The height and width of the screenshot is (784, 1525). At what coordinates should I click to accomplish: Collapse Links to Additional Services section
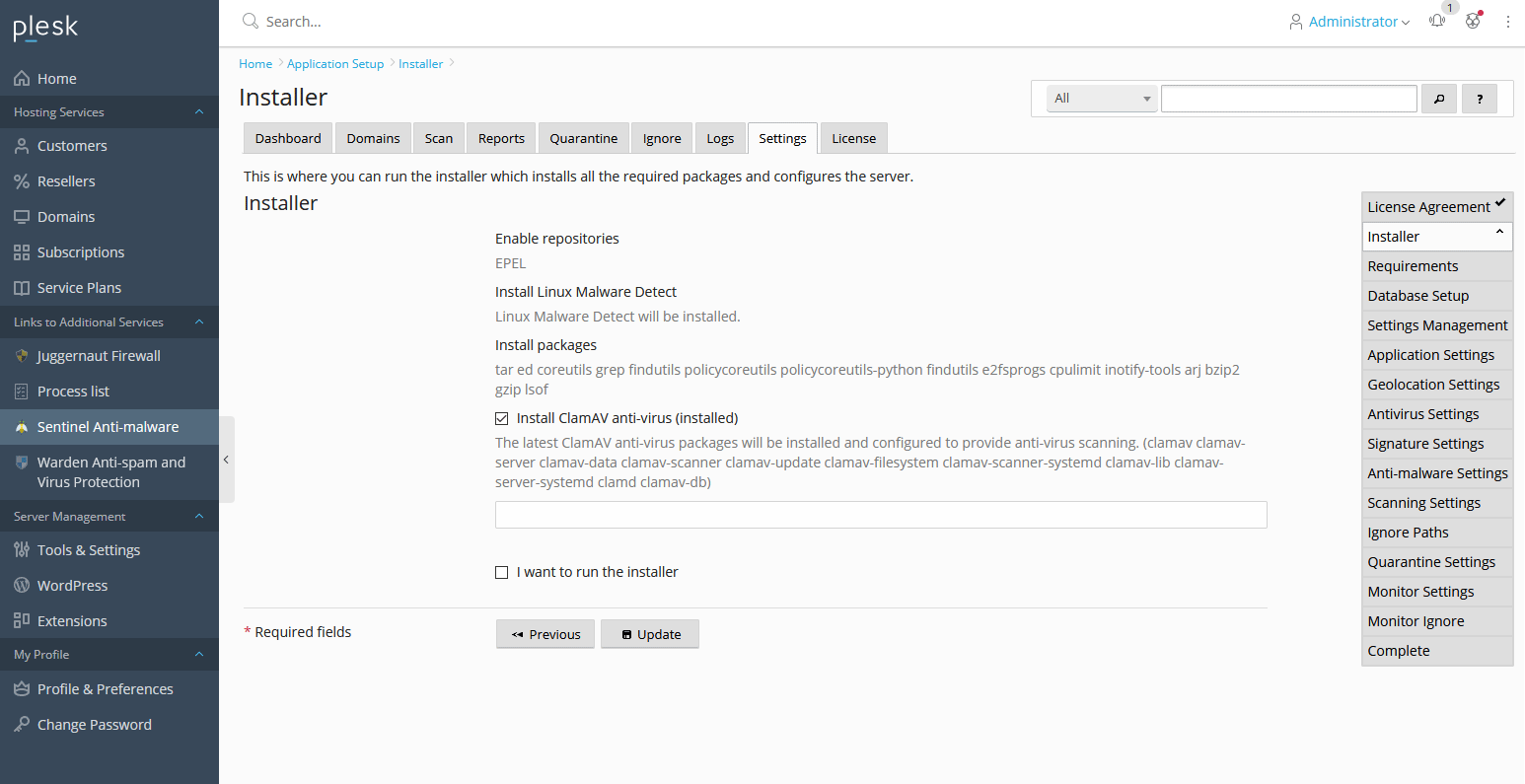point(199,322)
